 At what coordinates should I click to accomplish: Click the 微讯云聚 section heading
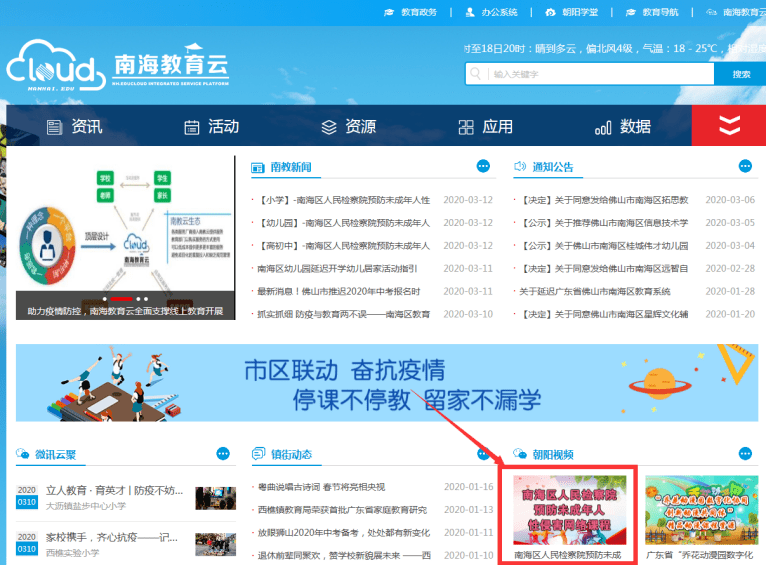[x=56, y=454]
